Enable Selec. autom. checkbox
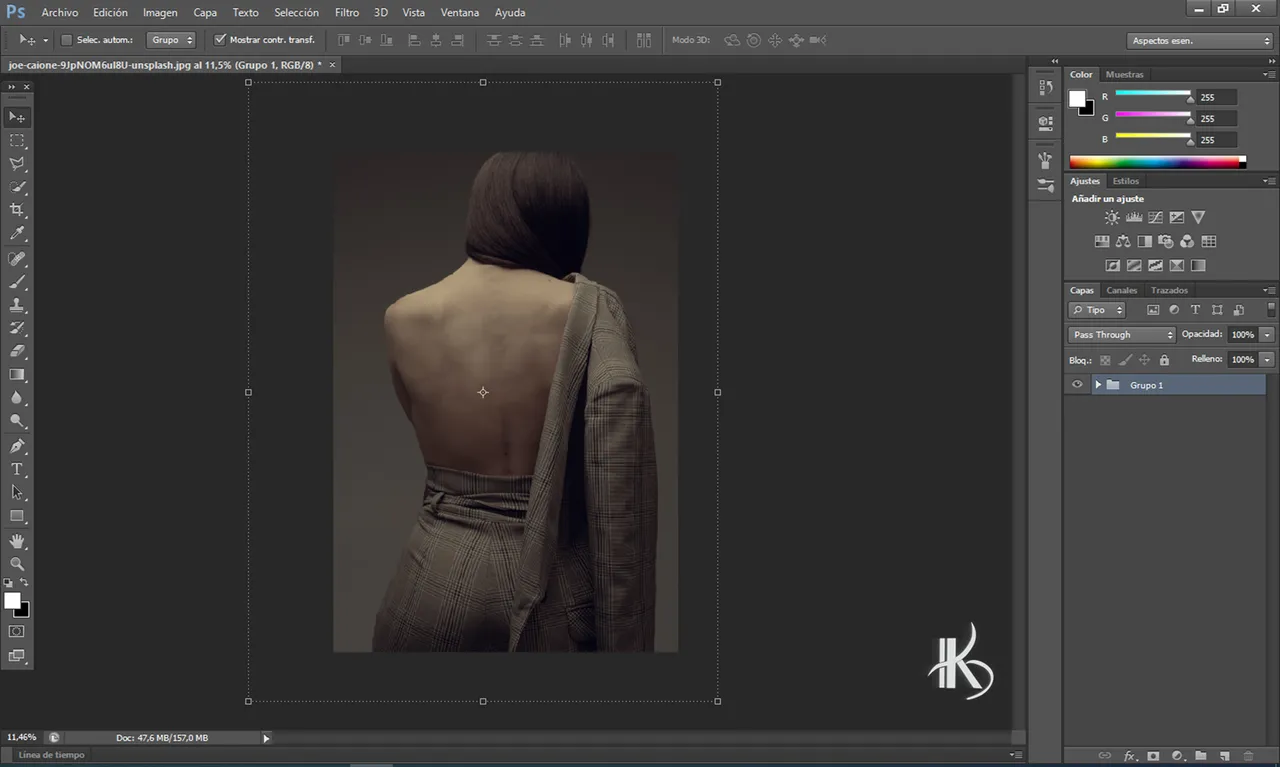1280x767 pixels. [67, 40]
